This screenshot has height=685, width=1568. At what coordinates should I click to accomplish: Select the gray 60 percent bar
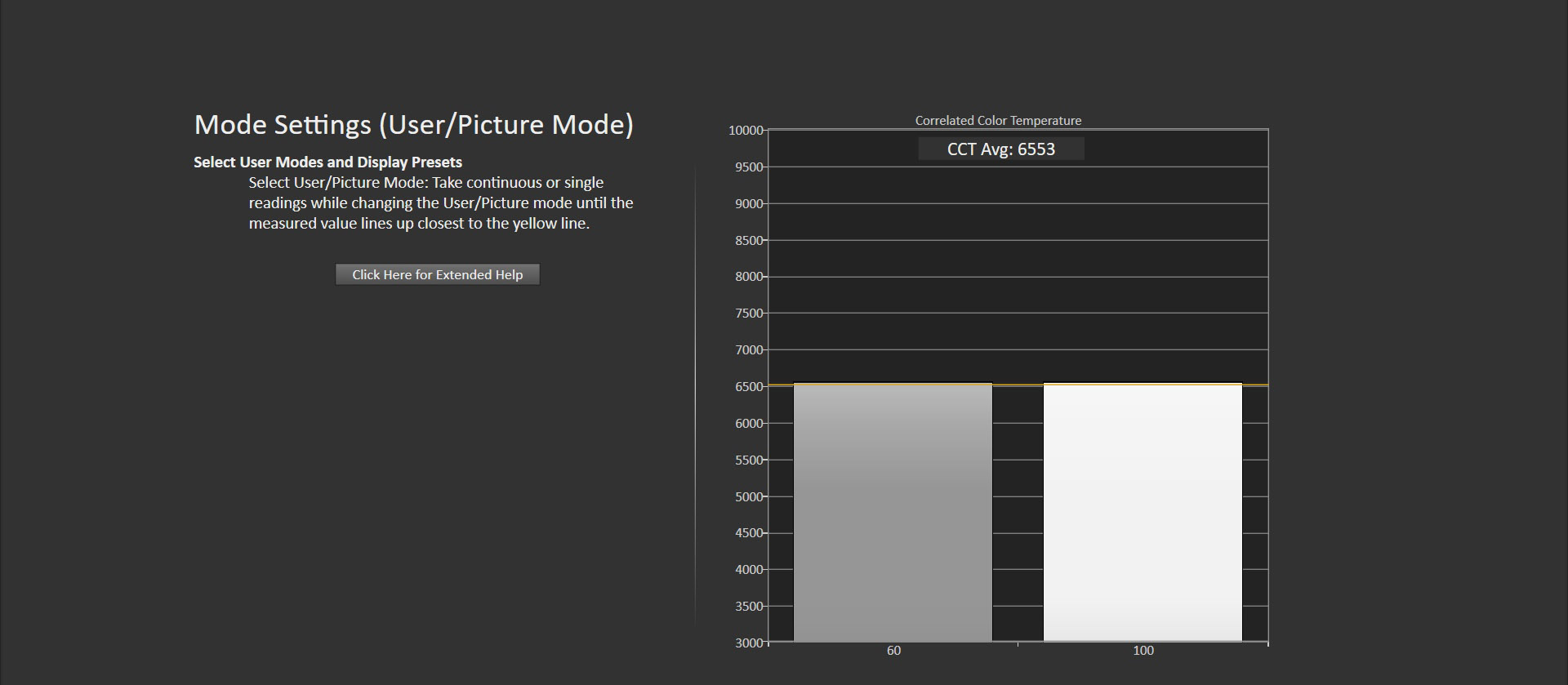[x=893, y=512]
